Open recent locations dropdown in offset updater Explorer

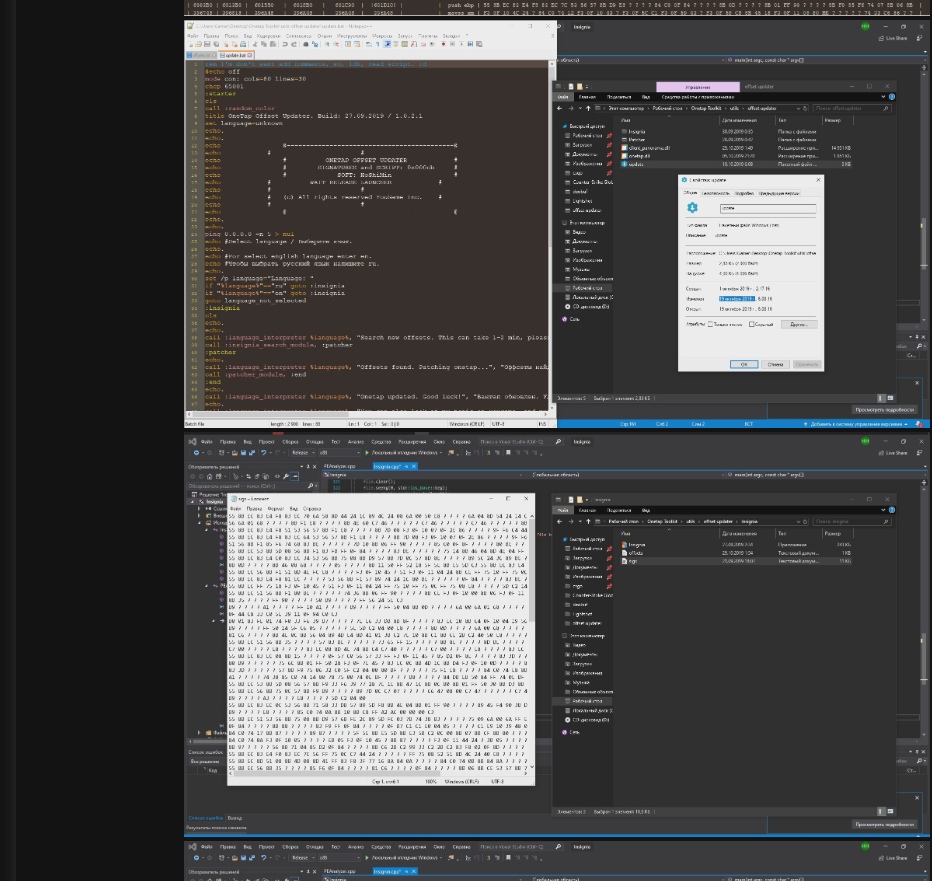click(x=580, y=108)
